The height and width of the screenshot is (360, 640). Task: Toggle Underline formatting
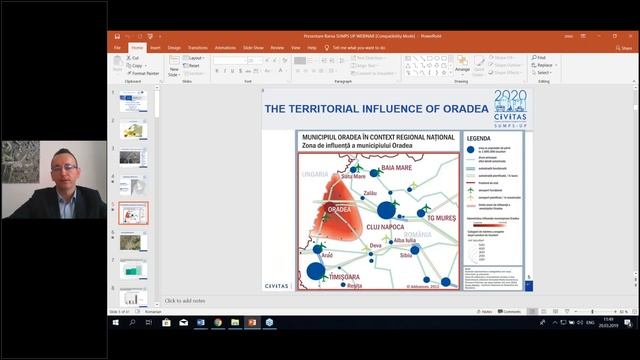232,71
